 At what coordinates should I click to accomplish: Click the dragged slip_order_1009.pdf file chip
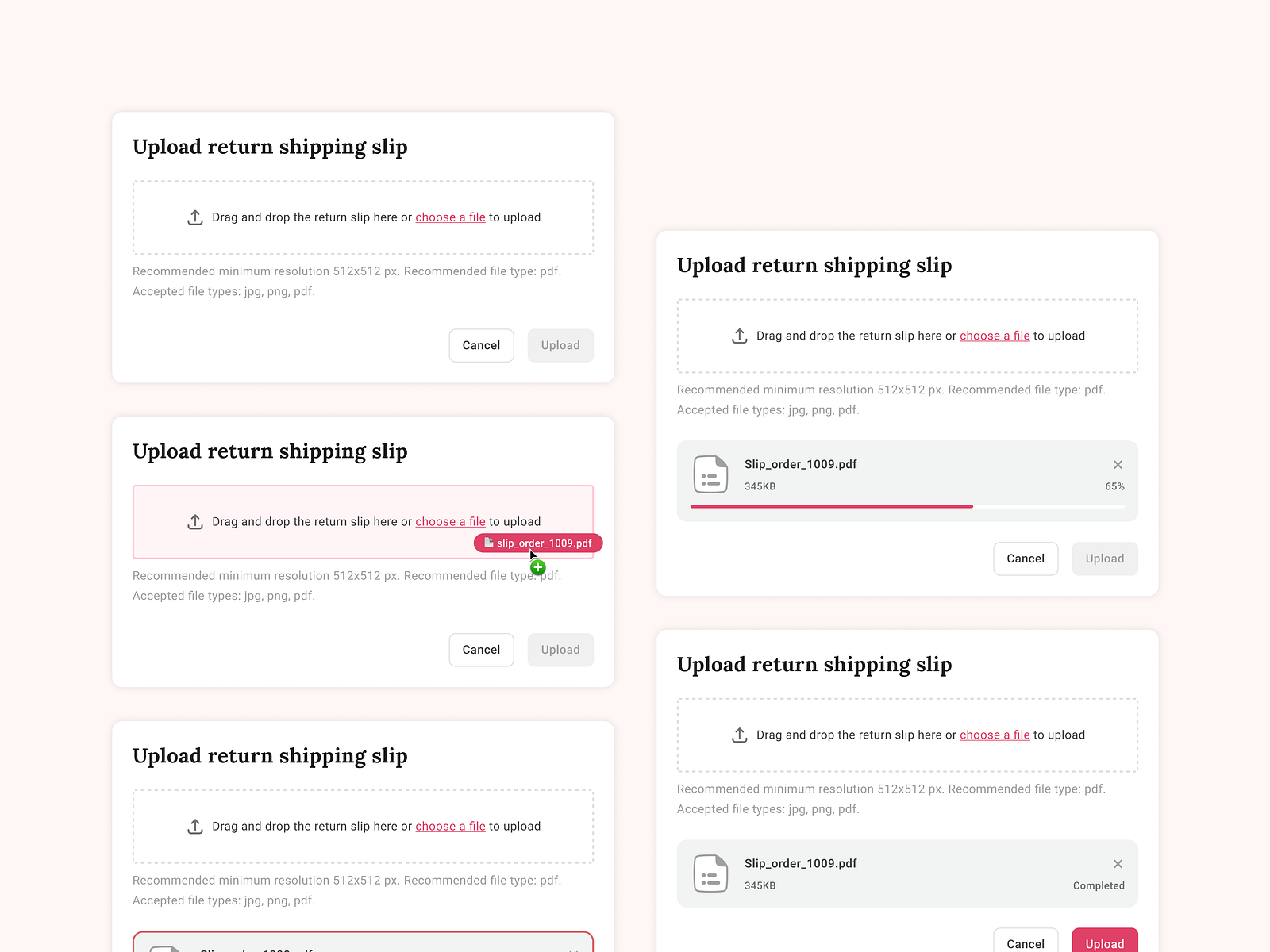[538, 543]
